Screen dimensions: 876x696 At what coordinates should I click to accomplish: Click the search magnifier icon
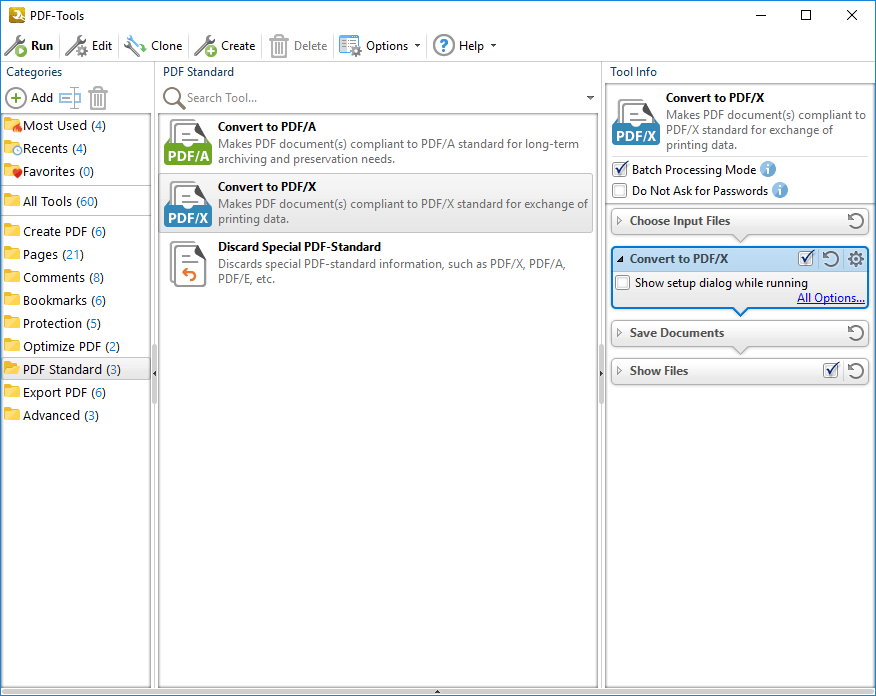pyautogui.click(x=174, y=98)
